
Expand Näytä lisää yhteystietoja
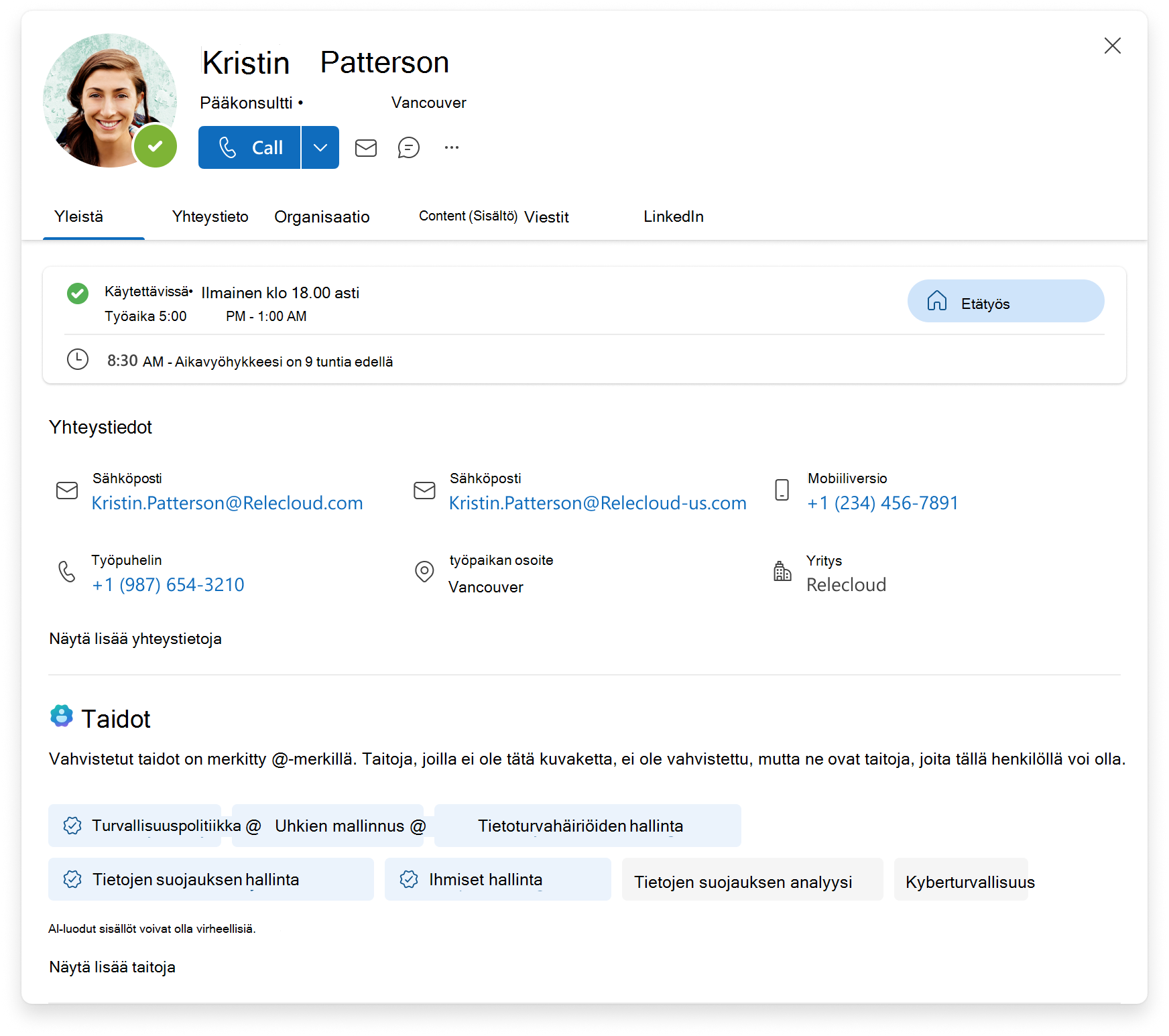[x=135, y=639]
